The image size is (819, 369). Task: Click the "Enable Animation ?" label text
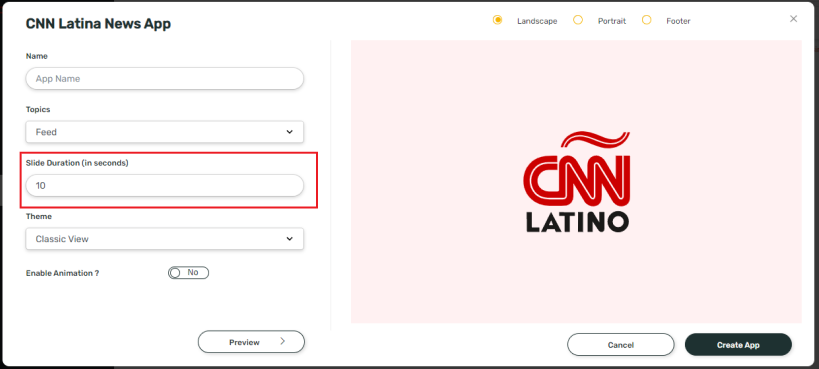(63, 273)
